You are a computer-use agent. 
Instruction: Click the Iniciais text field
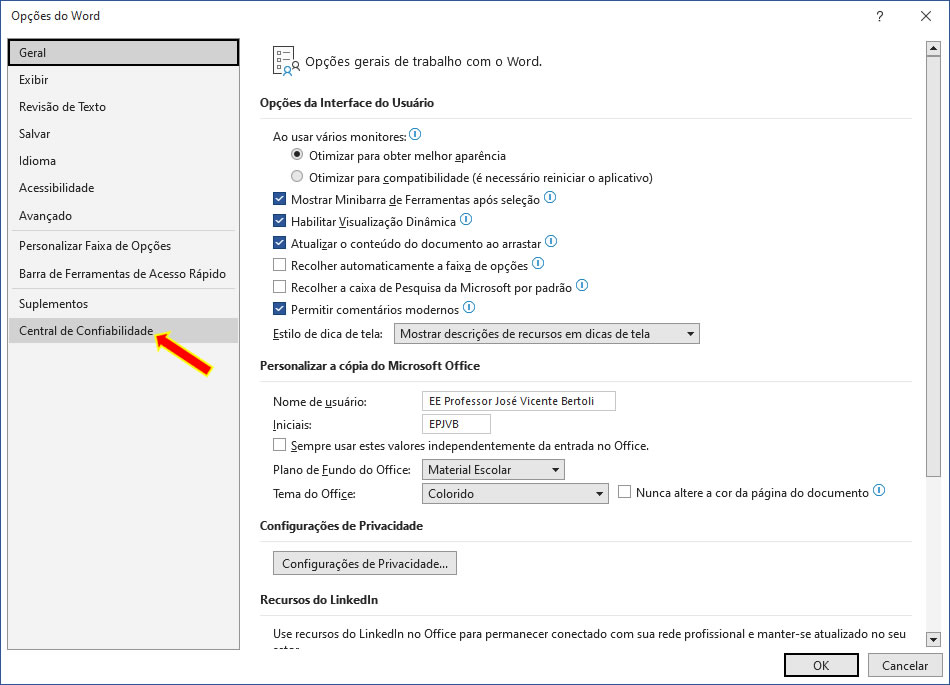[456, 424]
